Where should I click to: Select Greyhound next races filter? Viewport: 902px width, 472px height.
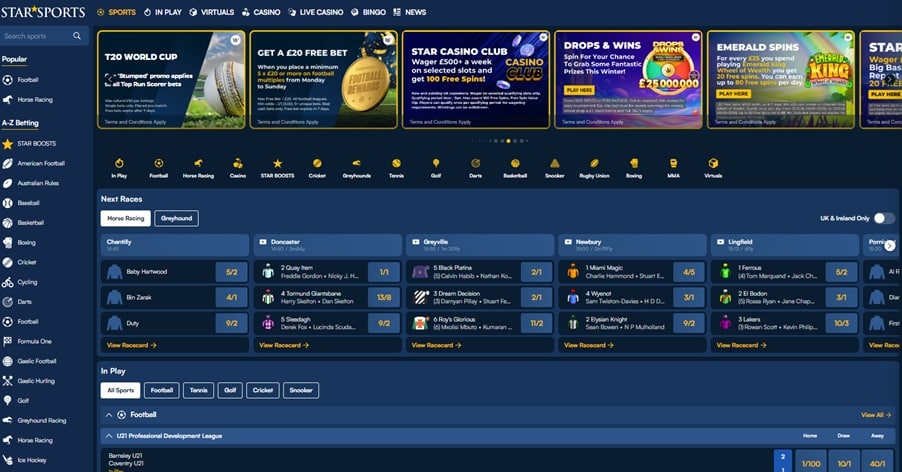pyautogui.click(x=177, y=218)
